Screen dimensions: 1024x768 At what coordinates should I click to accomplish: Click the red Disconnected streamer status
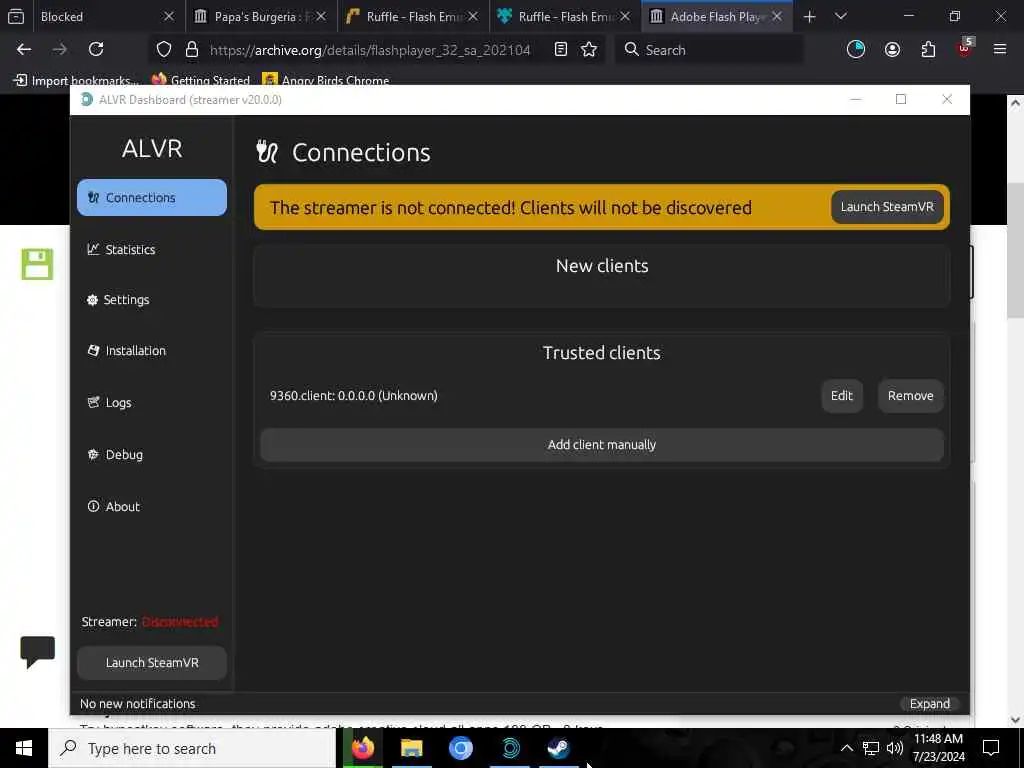pyautogui.click(x=180, y=622)
